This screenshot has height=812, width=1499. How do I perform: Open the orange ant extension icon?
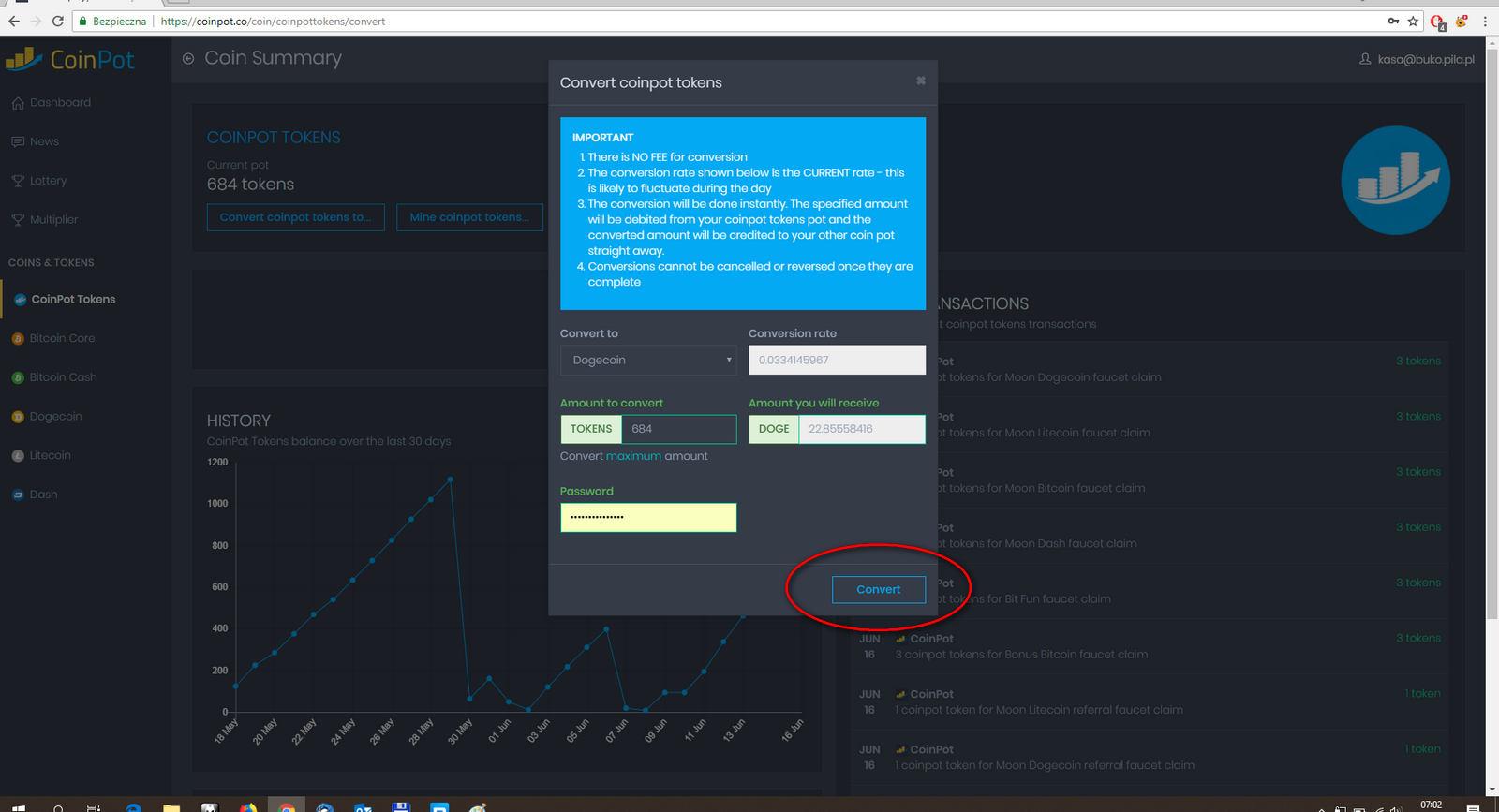1462,21
